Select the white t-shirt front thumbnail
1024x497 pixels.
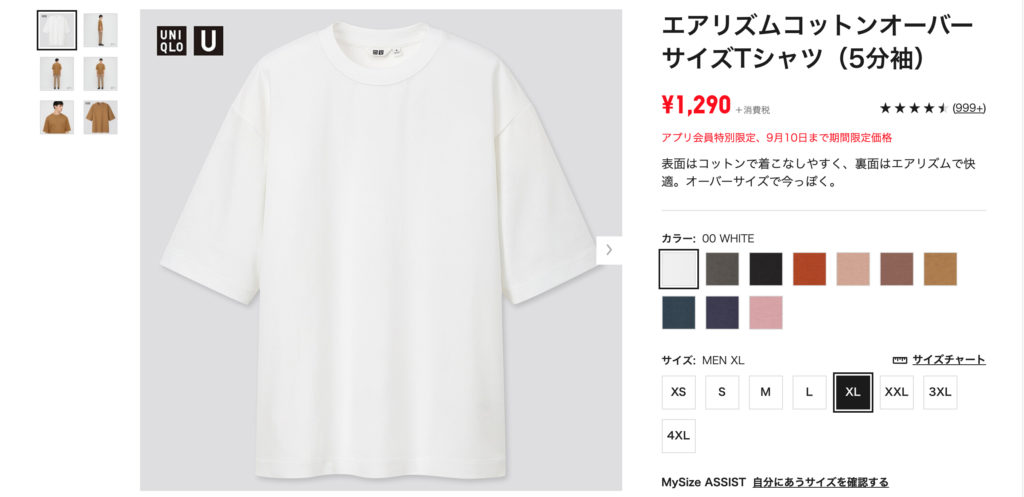57,30
